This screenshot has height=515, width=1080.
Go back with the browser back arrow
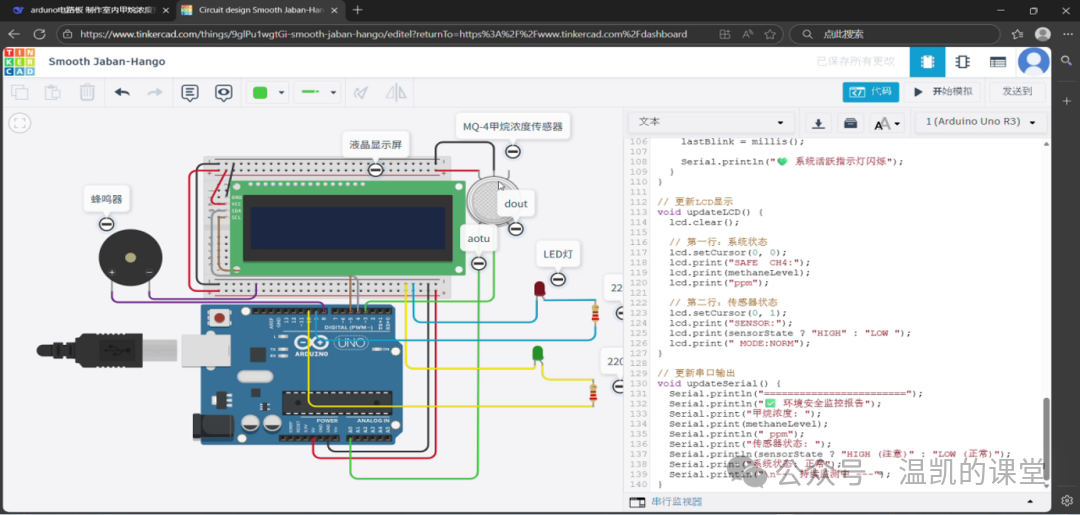tap(14, 34)
